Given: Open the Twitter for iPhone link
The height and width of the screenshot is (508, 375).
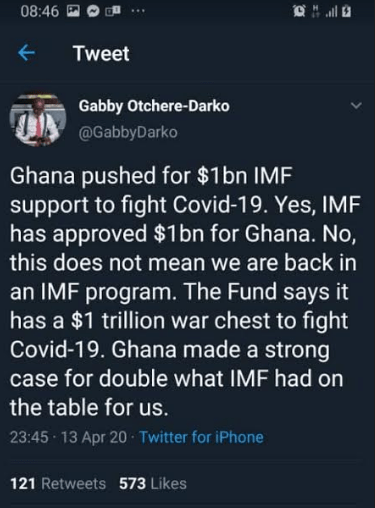Looking at the screenshot, I should pos(201,437).
